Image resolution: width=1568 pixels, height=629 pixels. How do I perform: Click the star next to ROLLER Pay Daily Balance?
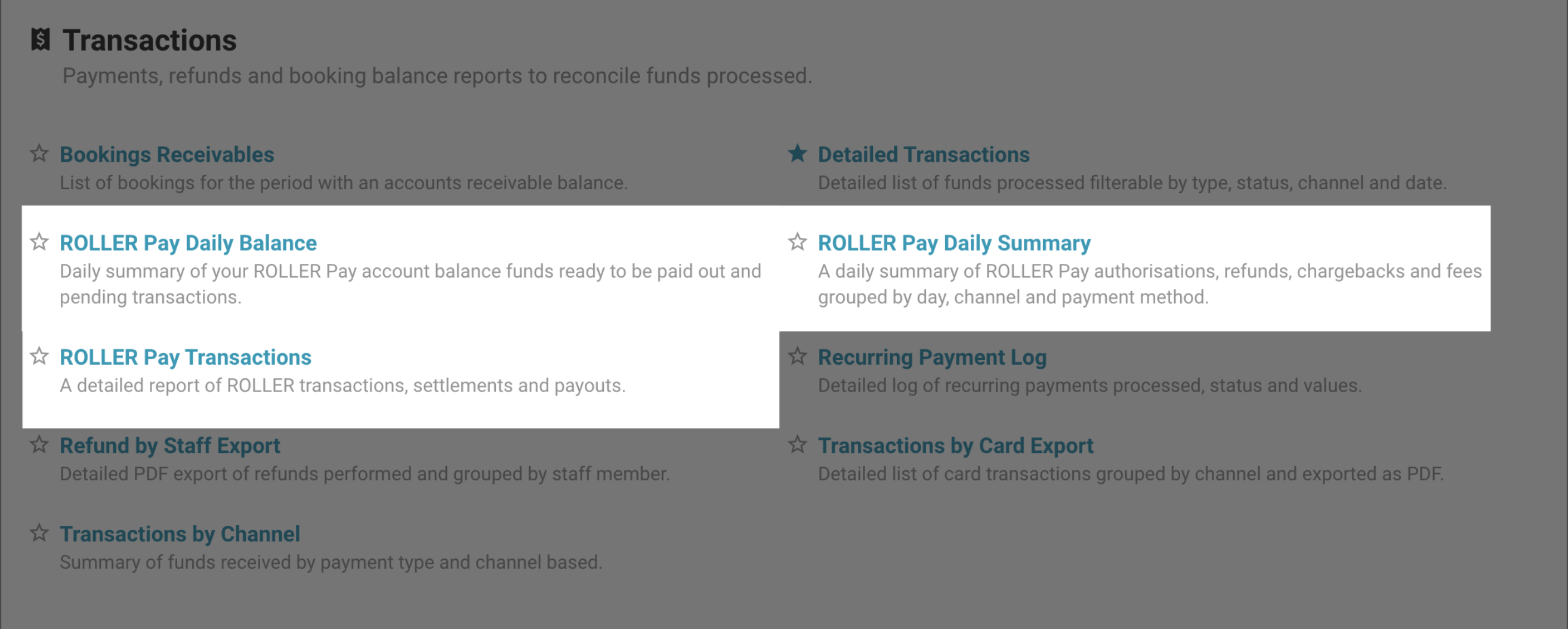39,243
